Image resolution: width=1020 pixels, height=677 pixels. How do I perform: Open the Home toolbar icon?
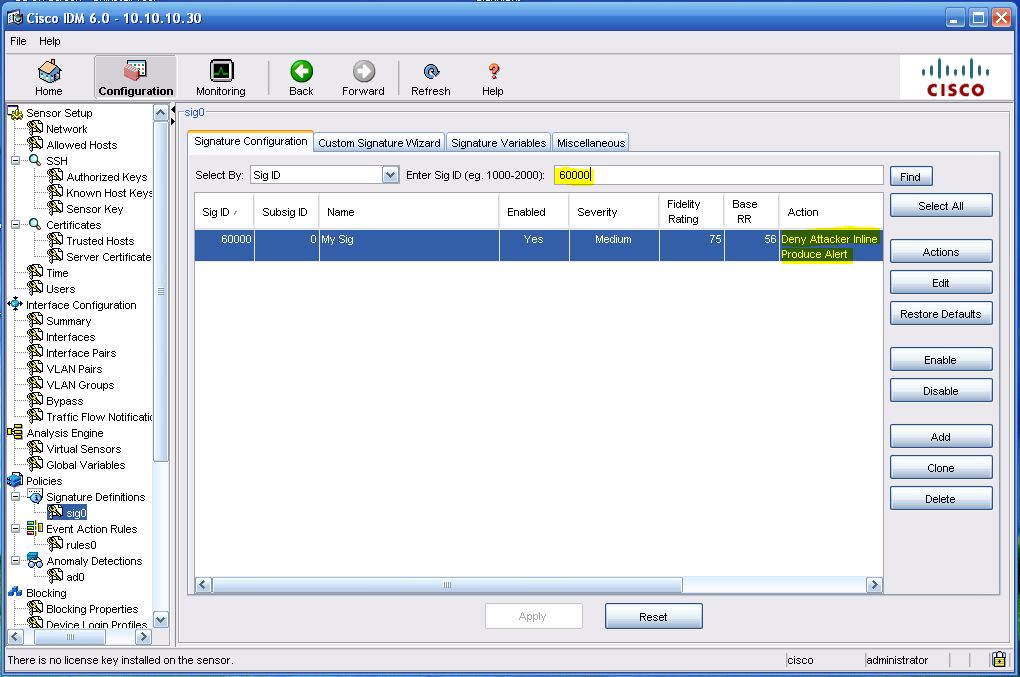pos(49,72)
